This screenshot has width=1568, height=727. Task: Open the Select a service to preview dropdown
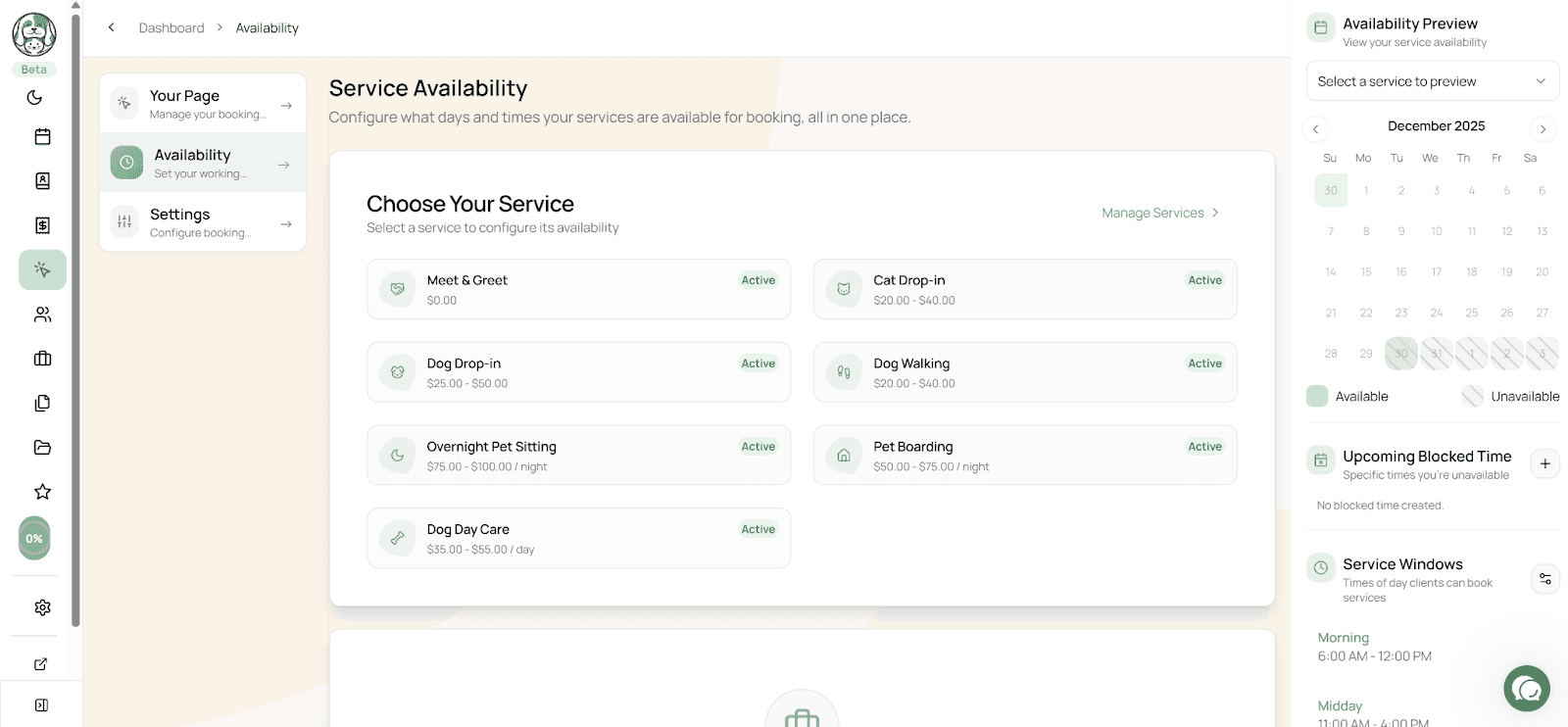click(1432, 81)
